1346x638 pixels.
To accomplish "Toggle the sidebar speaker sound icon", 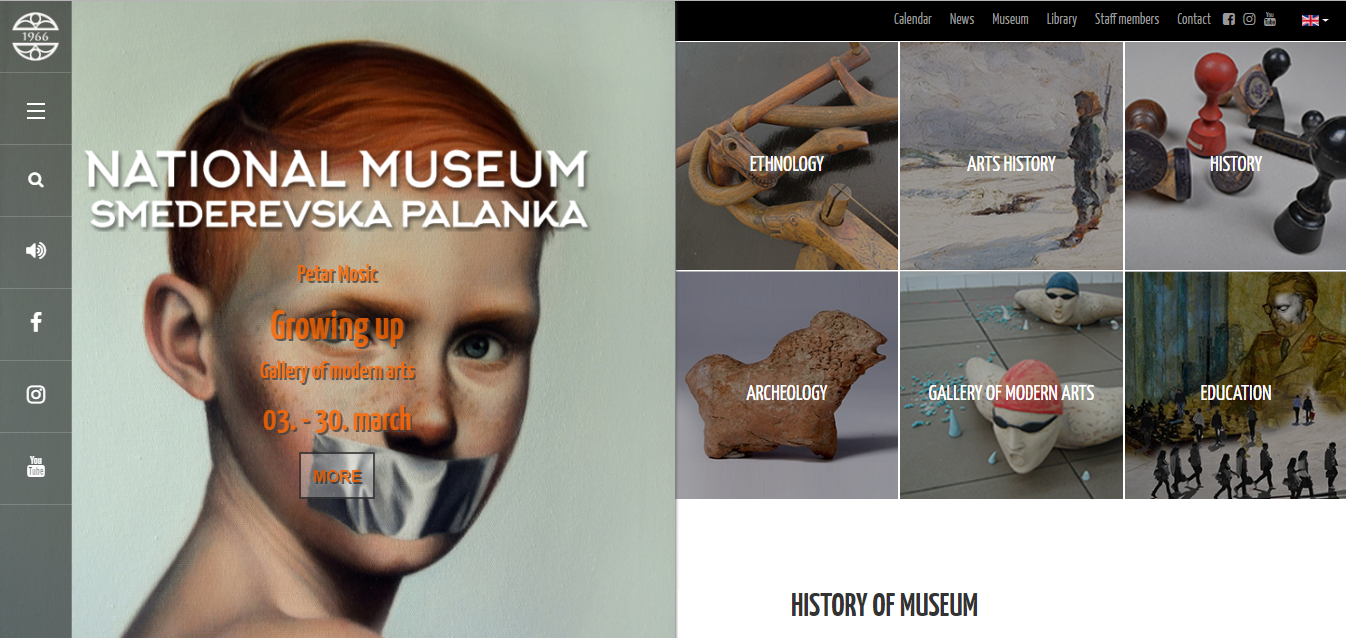I will (x=36, y=250).
